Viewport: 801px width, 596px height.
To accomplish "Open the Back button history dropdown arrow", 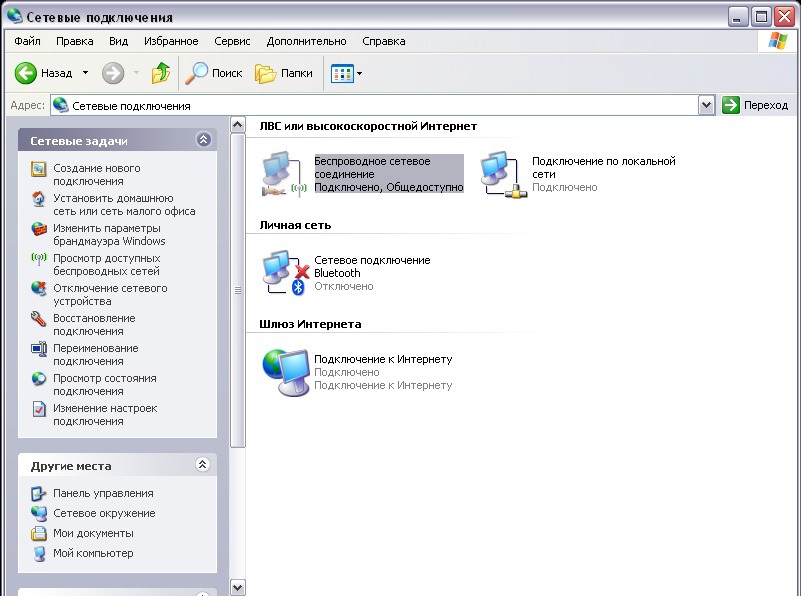I will tap(85, 73).
